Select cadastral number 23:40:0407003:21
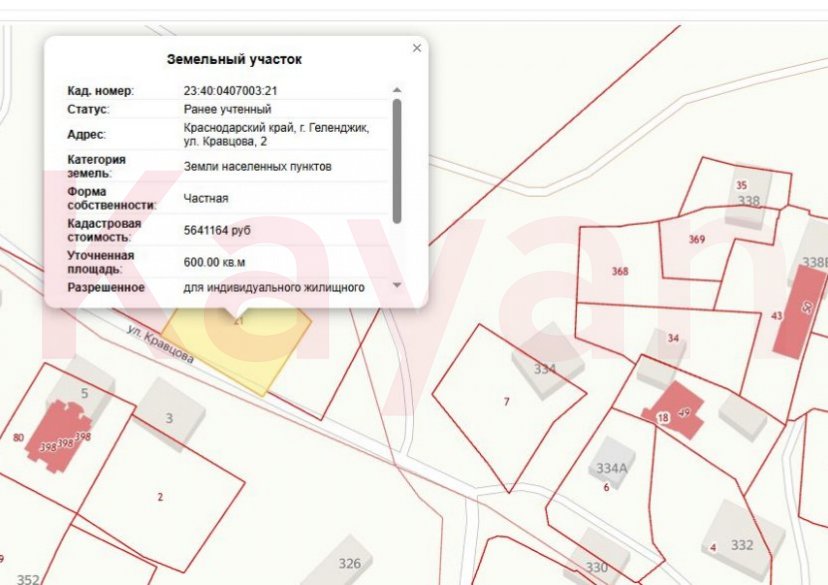 230,91
